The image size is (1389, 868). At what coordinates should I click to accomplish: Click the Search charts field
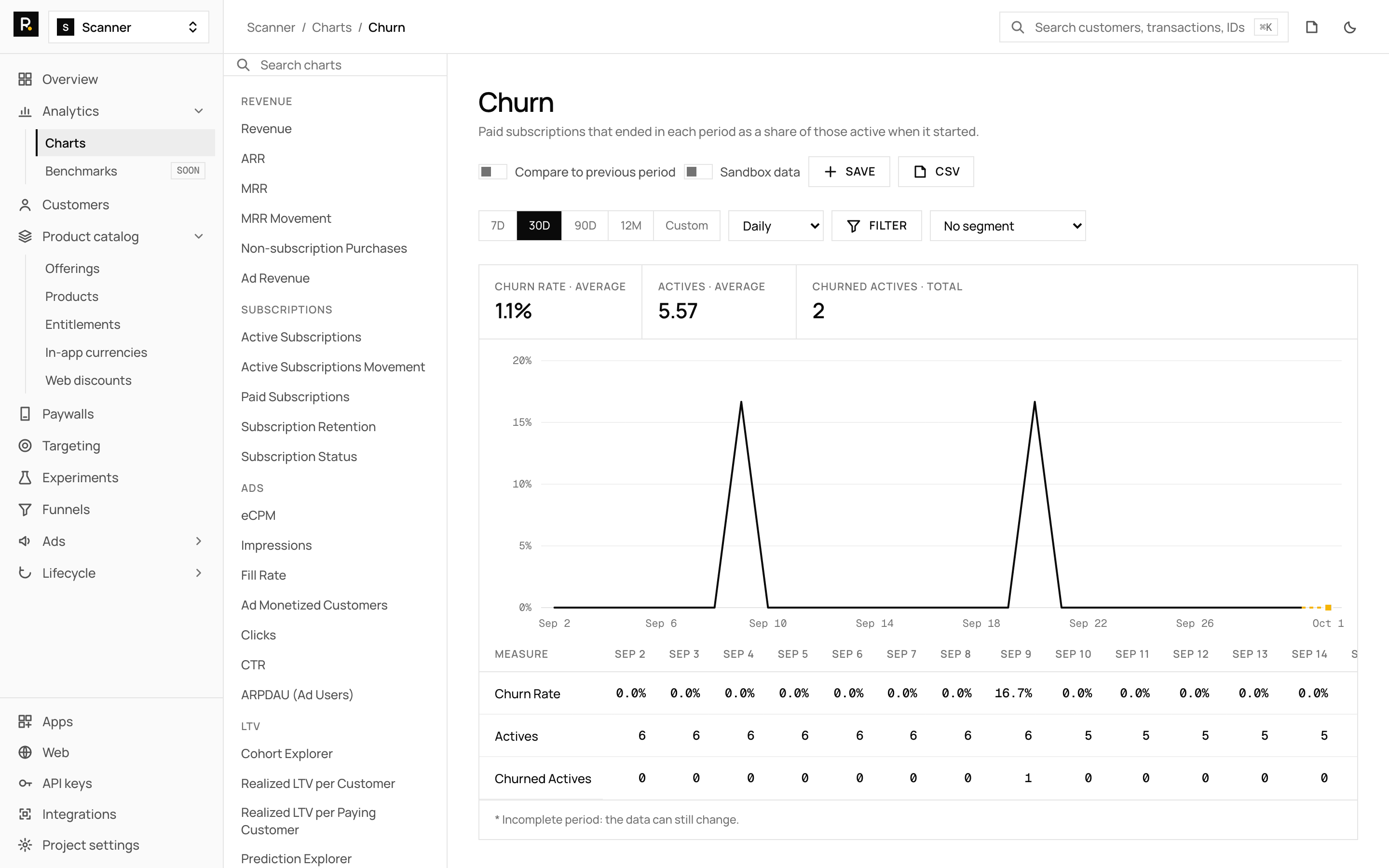pyautogui.click(x=335, y=65)
